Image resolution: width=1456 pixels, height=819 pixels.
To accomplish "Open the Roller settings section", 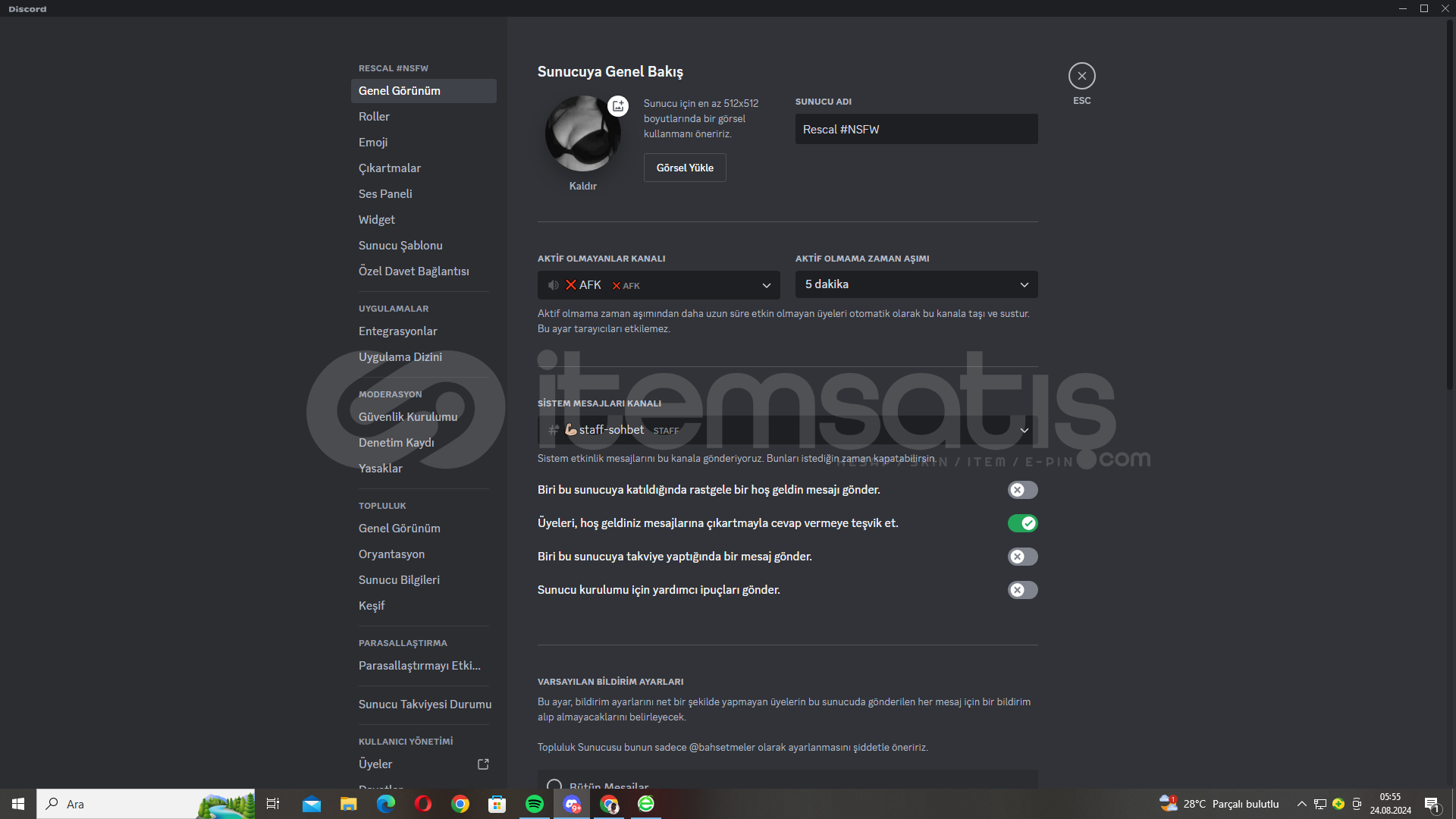I will (x=374, y=117).
